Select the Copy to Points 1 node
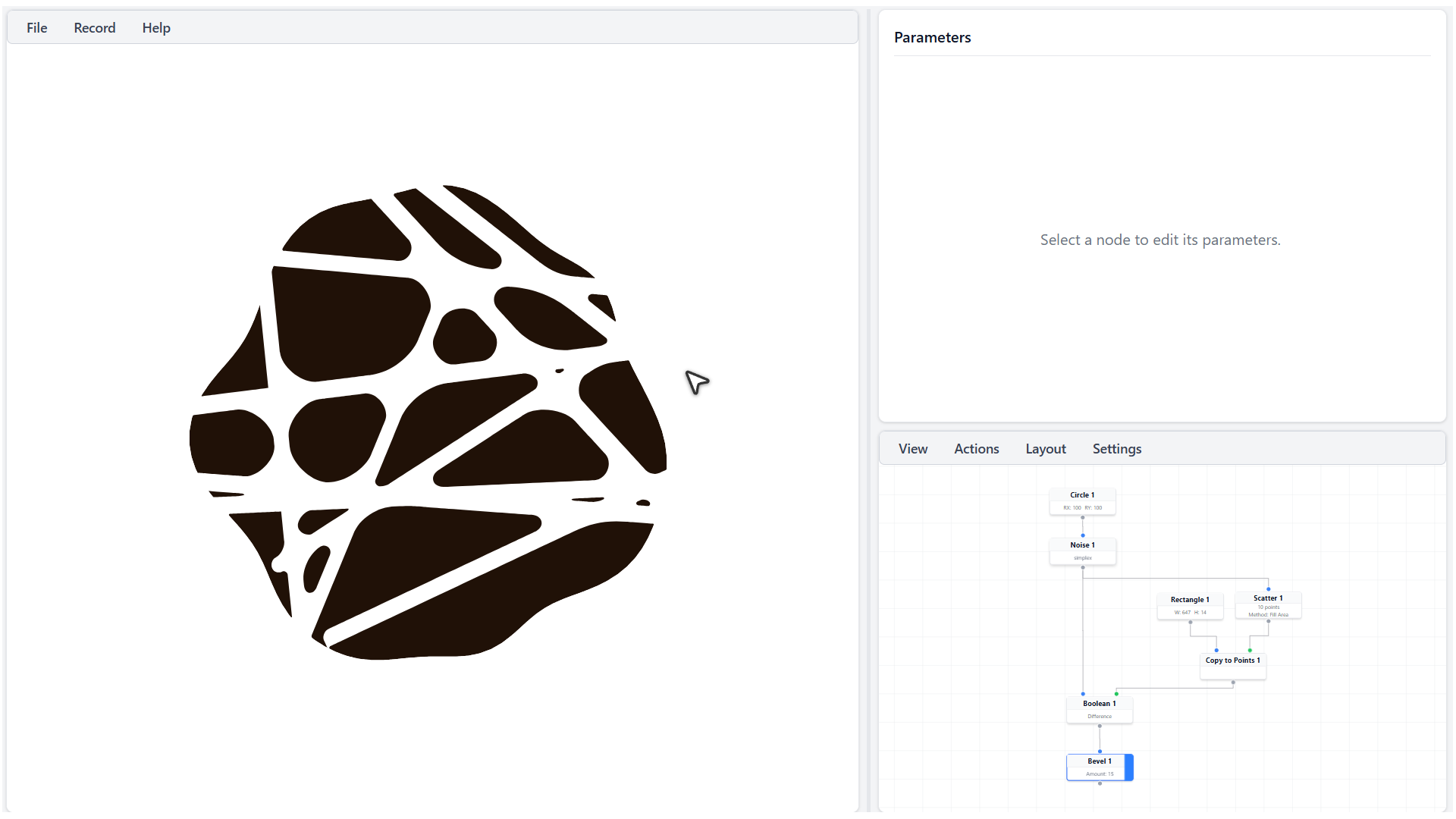 click(1232, 661)
